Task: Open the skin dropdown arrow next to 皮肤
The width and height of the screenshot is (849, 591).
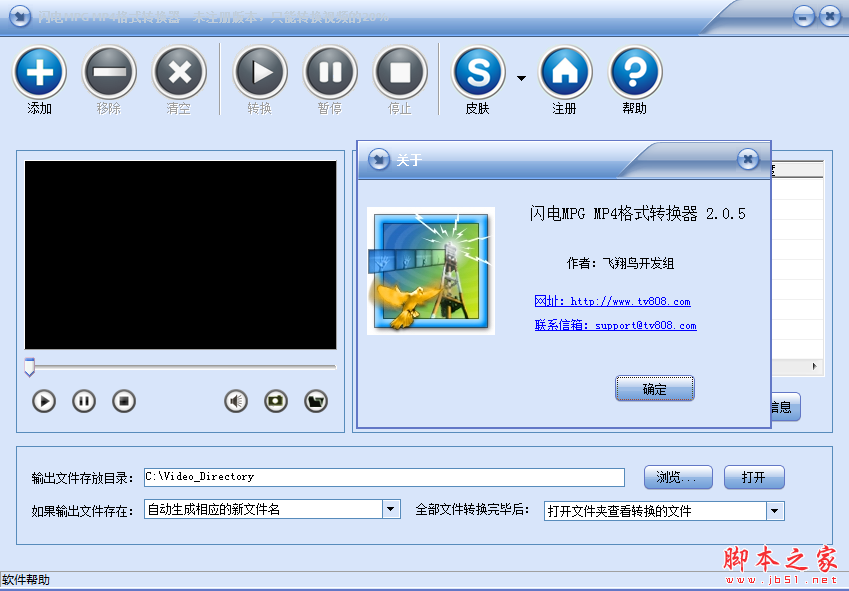Action: tap(520, 78)
